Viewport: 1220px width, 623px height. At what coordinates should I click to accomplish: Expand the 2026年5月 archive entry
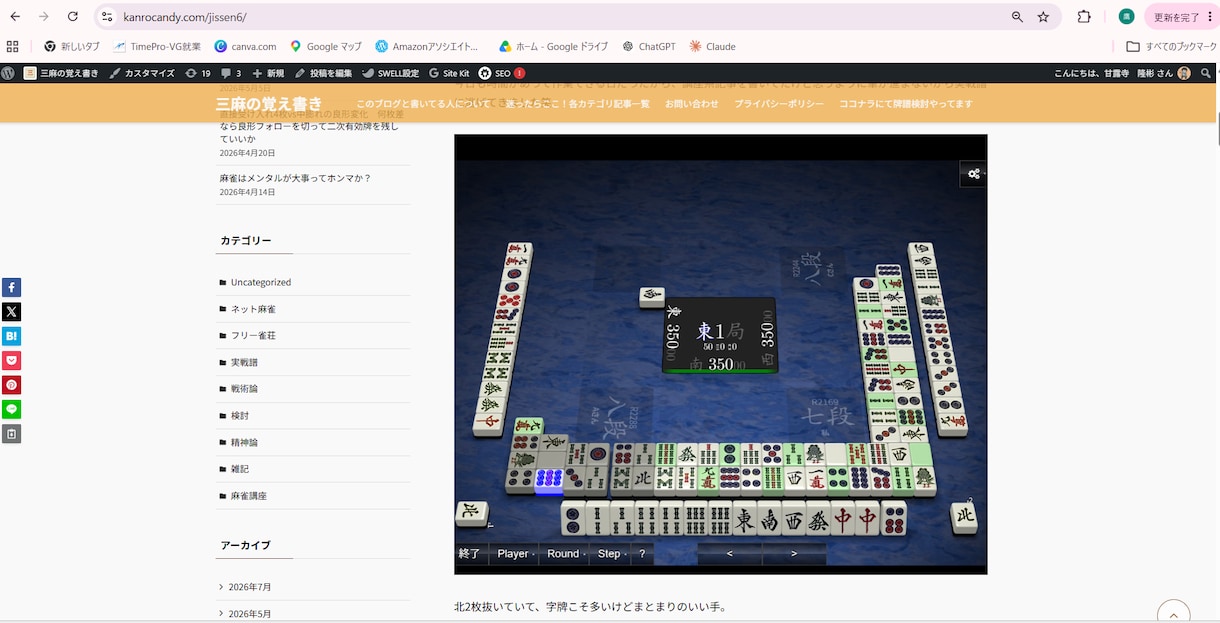[x=249, y=613]
